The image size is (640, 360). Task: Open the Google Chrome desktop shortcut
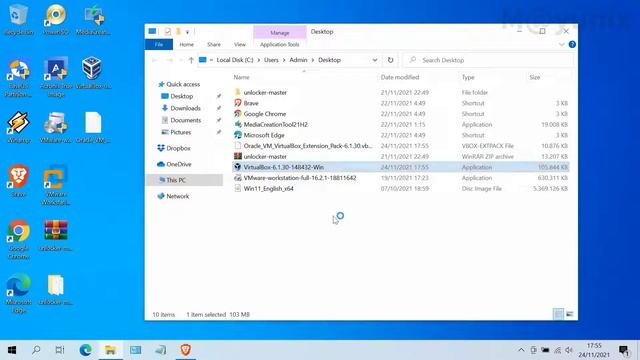point(18,240)
